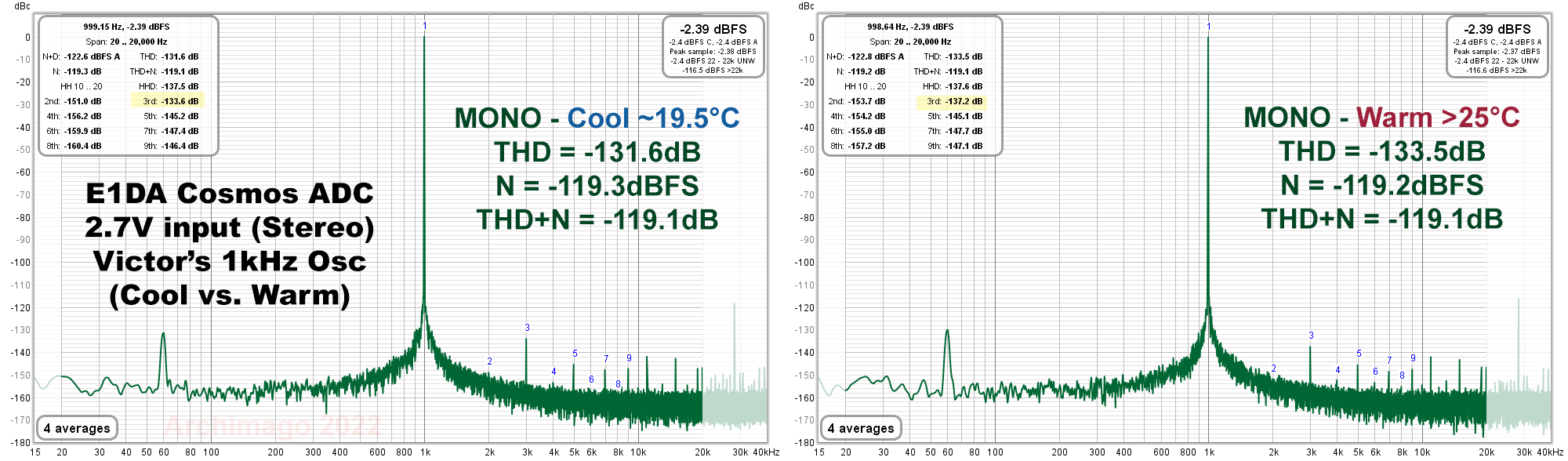Click the 'E1DA Cosmos ADC' title text
This screenshot has width=1568, height=461.
coord(230,194)
